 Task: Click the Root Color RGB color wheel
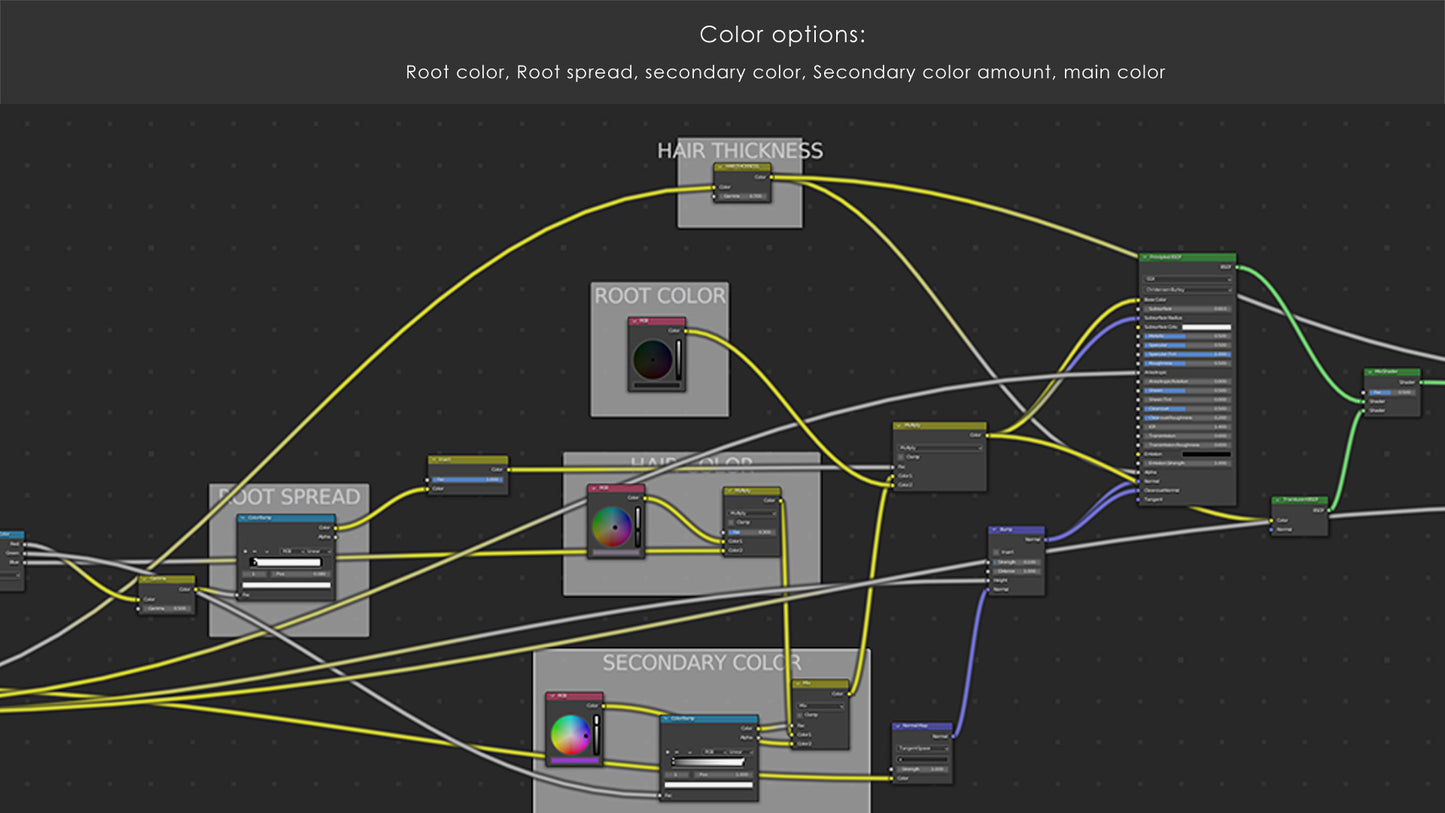tap(652, 359)
